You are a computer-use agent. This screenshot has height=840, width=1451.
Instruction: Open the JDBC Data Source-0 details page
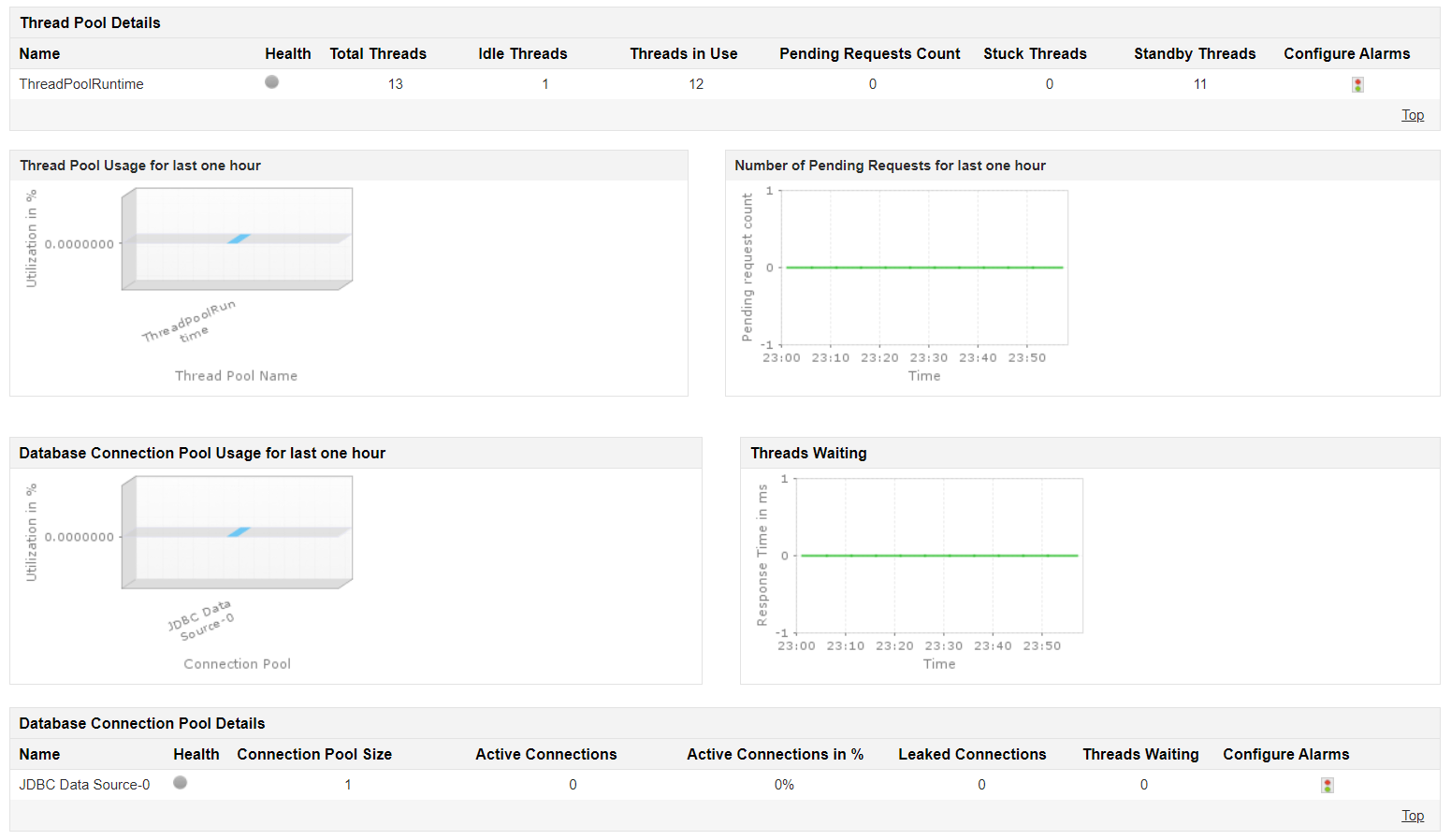(x=83, y=784)
